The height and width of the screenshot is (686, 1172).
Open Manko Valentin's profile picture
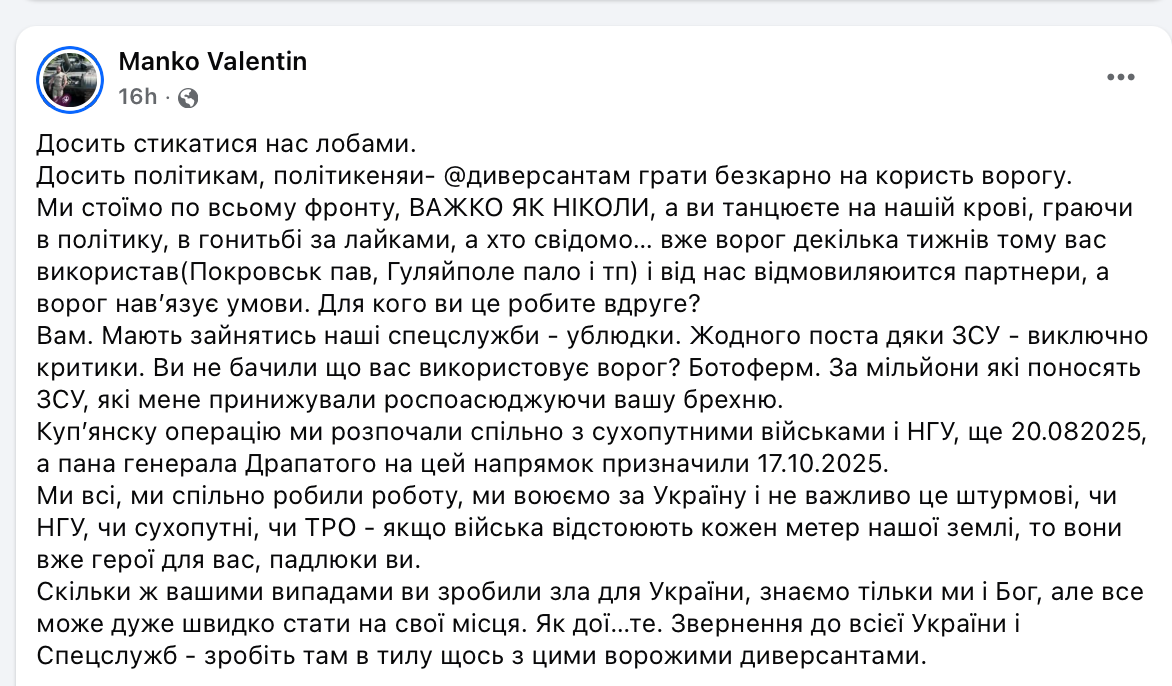tap(70, 79)
